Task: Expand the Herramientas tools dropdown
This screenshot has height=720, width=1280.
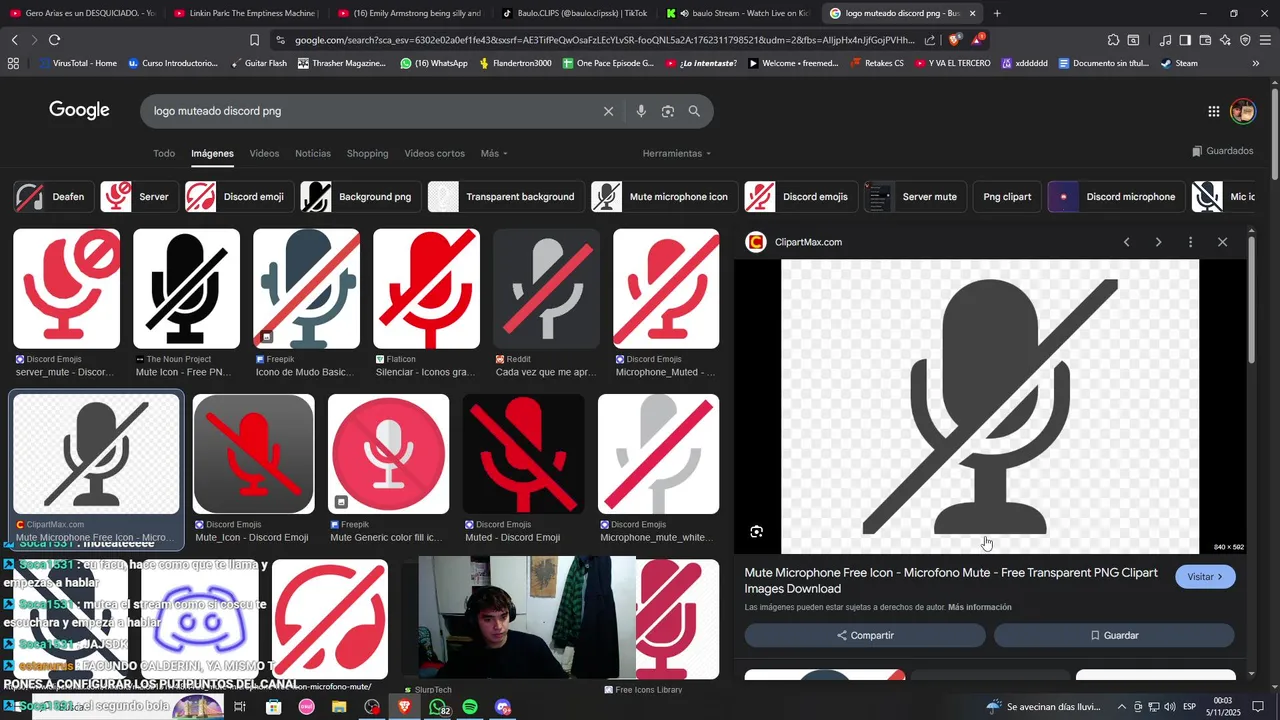Action: coord(677,153)
